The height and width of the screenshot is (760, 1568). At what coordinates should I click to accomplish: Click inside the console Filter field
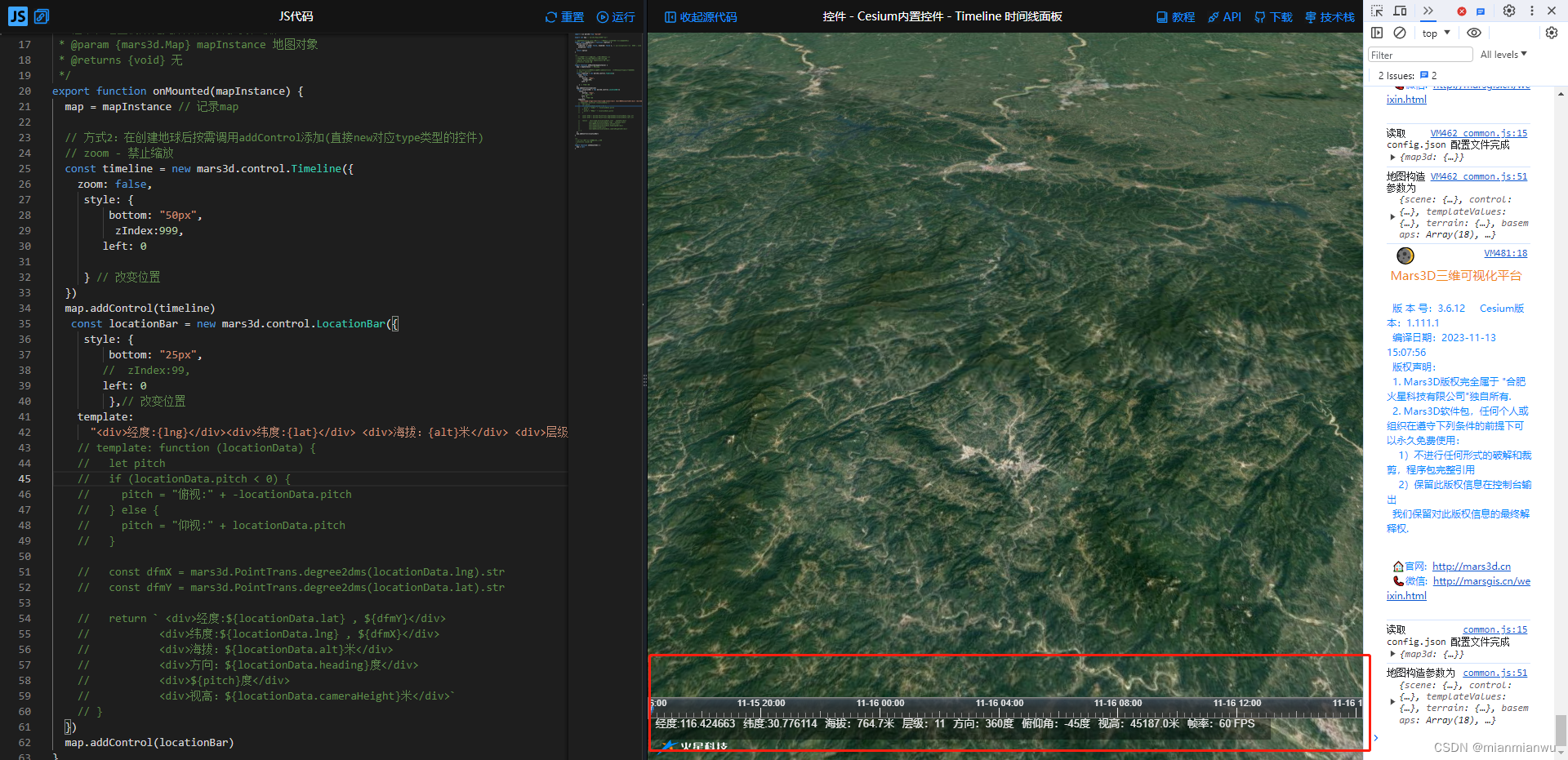[x=1419, y=55]
